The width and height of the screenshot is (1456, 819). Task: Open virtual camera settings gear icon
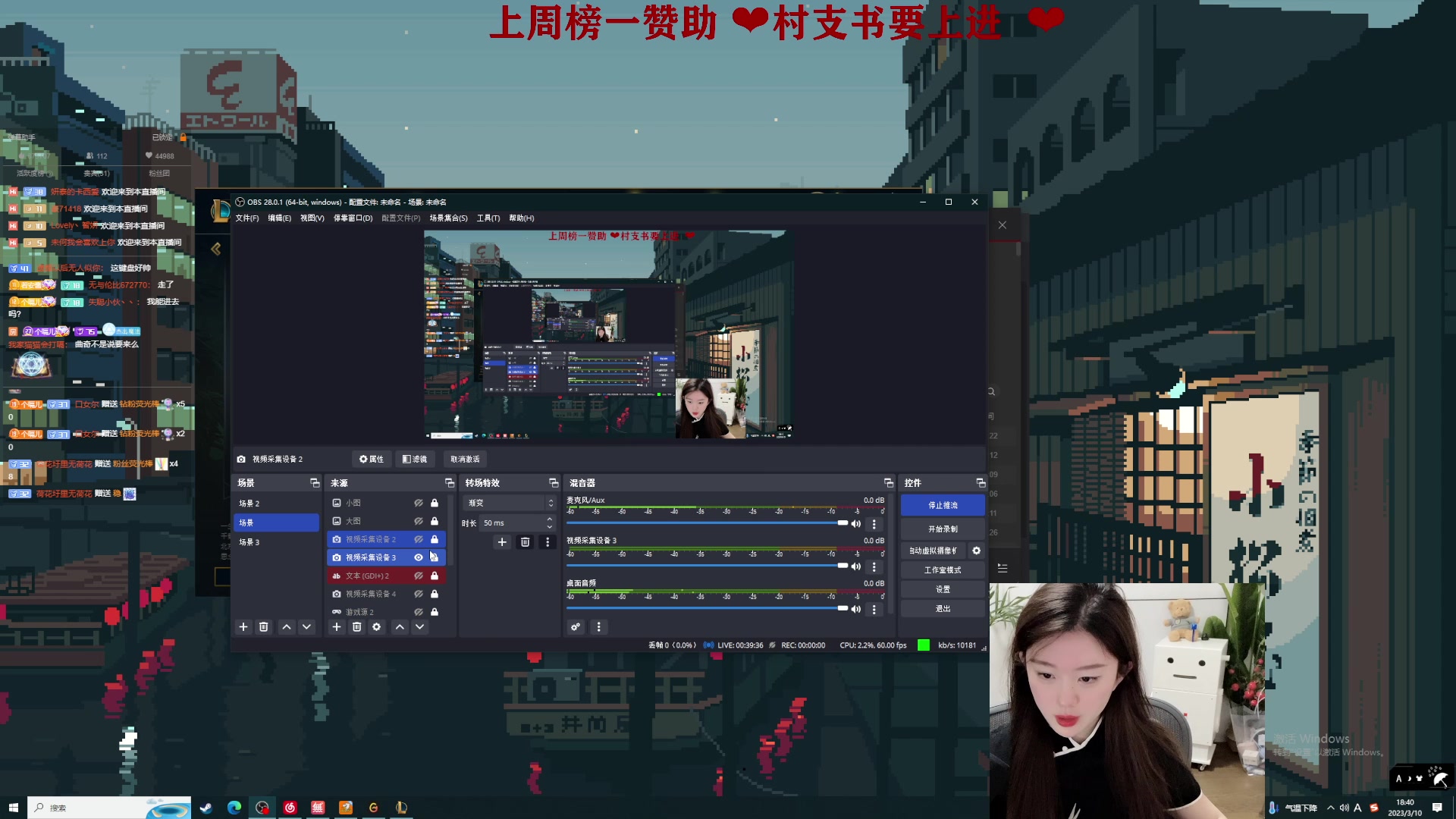click(x=977, y=551)
